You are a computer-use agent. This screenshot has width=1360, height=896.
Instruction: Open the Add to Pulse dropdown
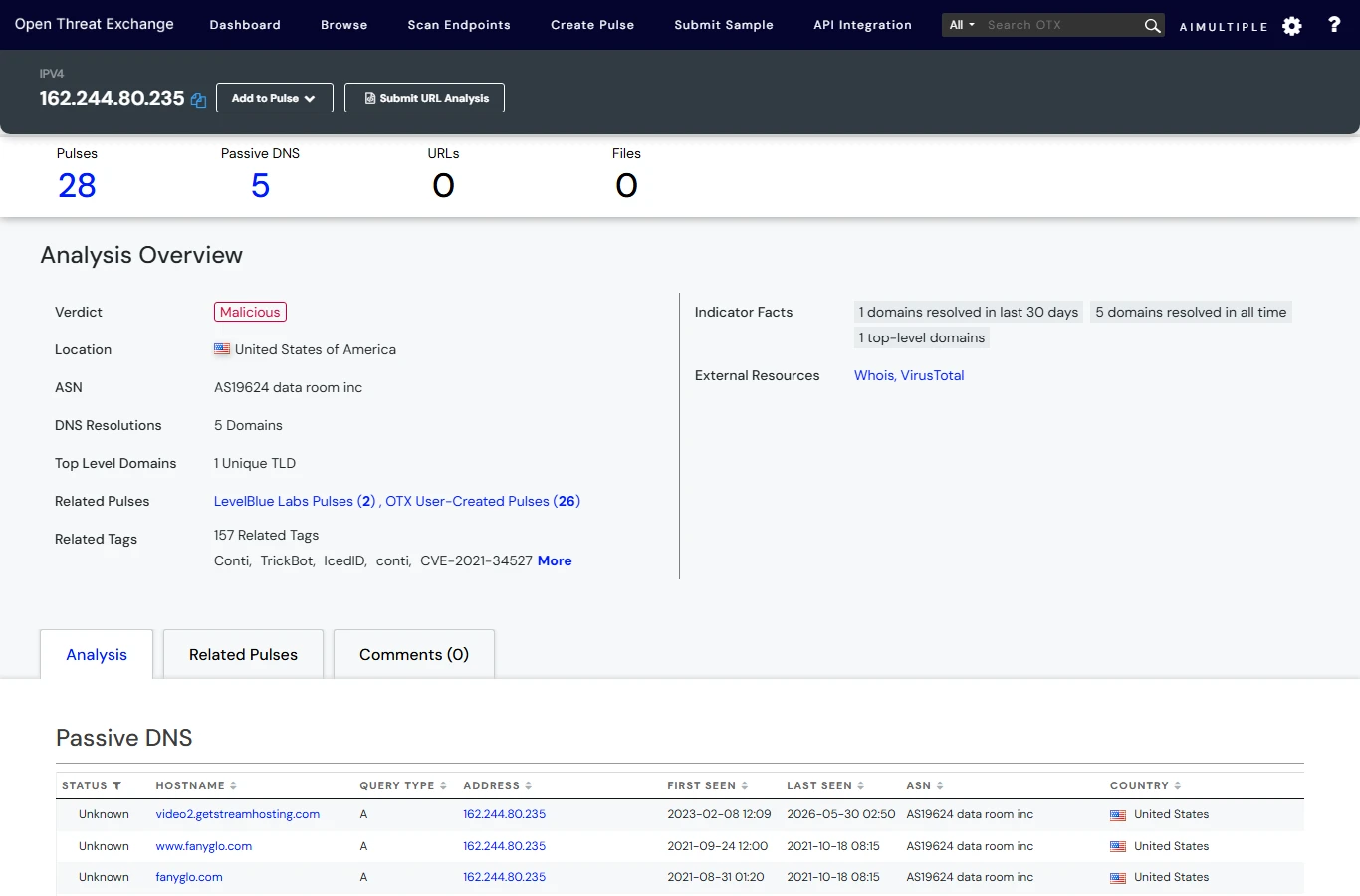275,98
